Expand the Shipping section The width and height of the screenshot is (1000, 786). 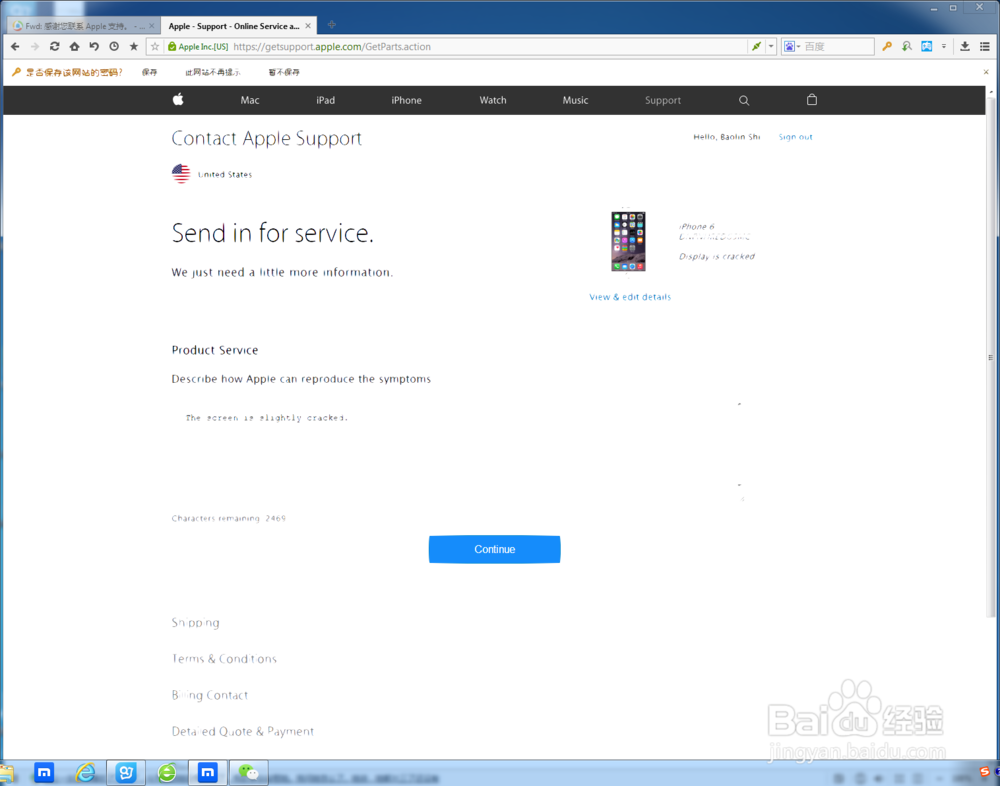tap(195, 623)
